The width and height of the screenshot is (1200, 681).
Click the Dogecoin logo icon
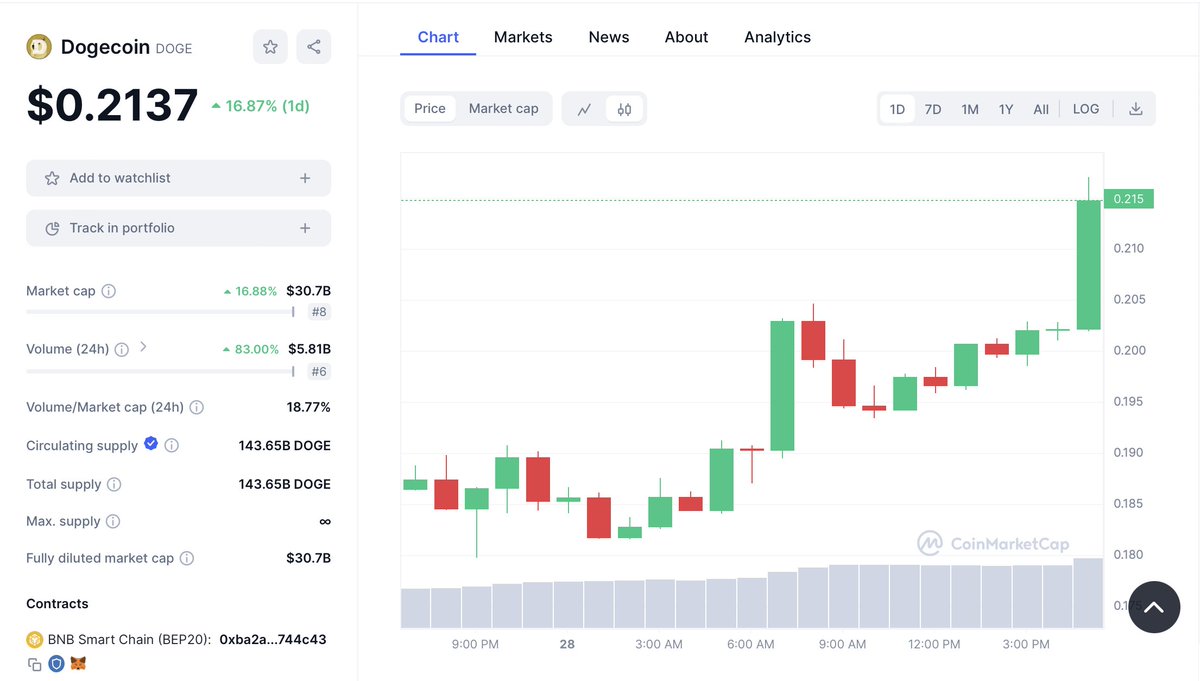39,47
